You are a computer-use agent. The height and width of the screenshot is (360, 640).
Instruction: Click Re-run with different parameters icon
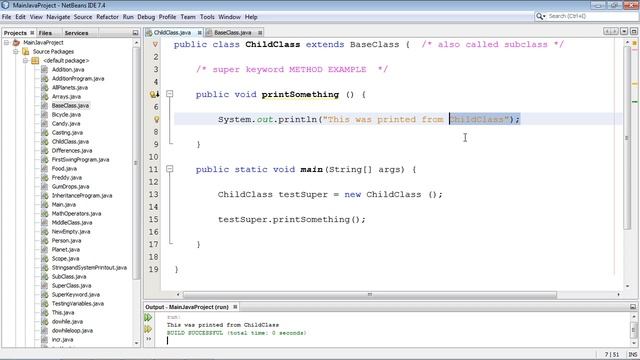click(x=148, y=329)
